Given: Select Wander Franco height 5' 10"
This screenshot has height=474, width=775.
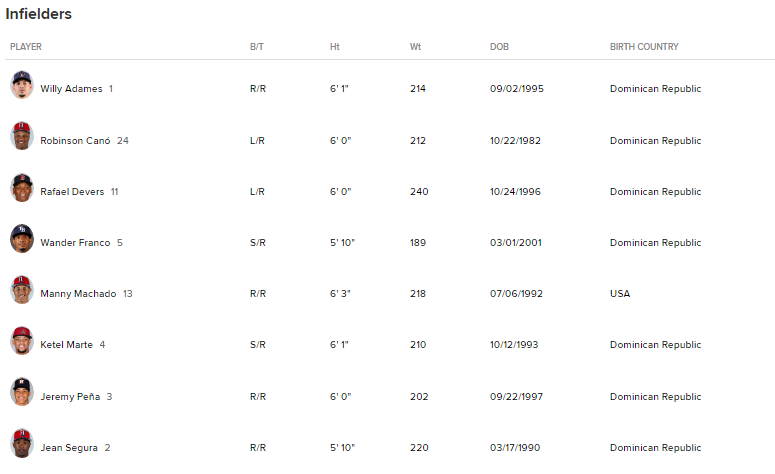Looking at the screenshot, I should pyautogui.click(x=342, y=243).
